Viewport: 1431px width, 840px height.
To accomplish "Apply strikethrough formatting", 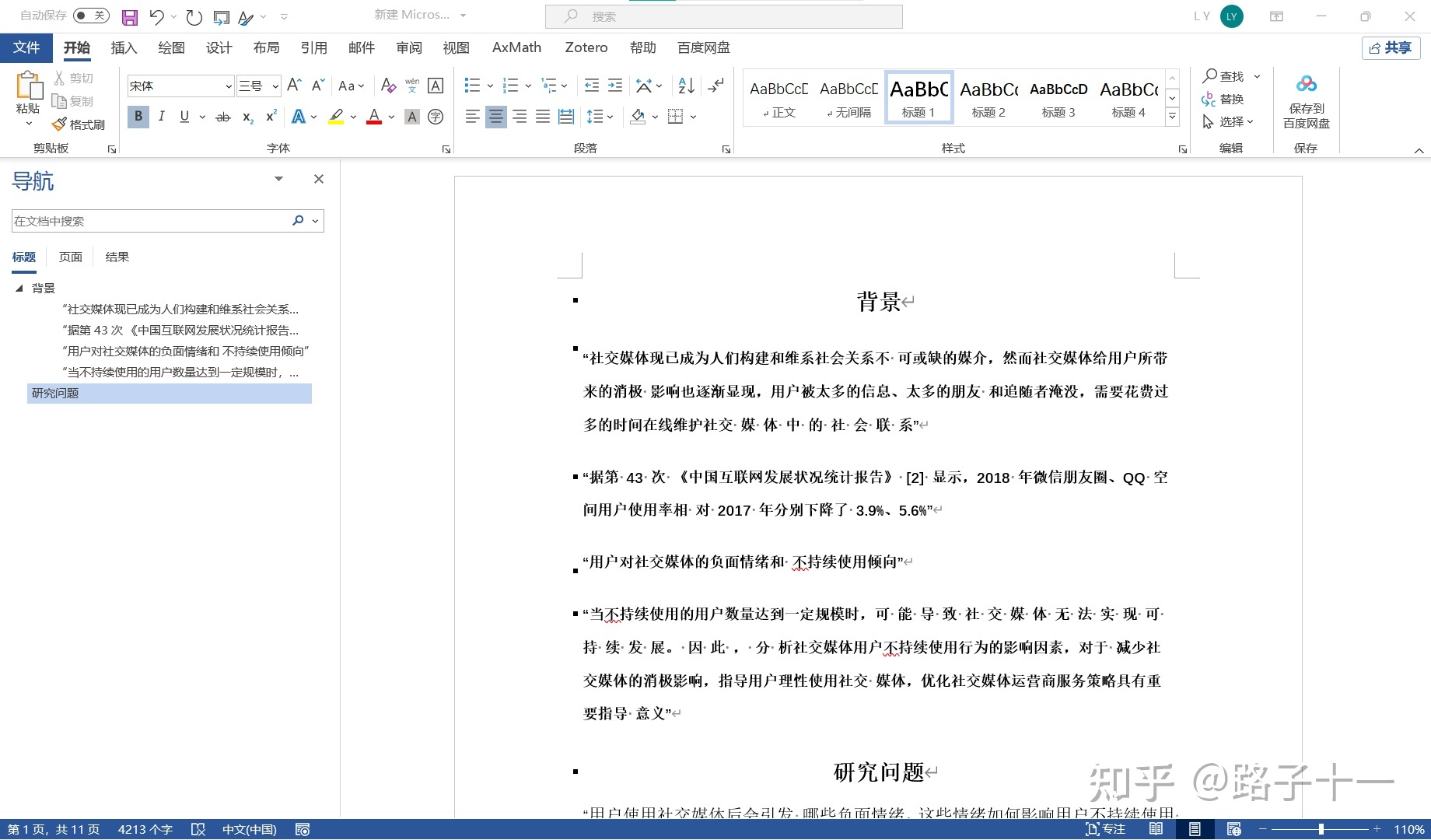I will 223,117.
